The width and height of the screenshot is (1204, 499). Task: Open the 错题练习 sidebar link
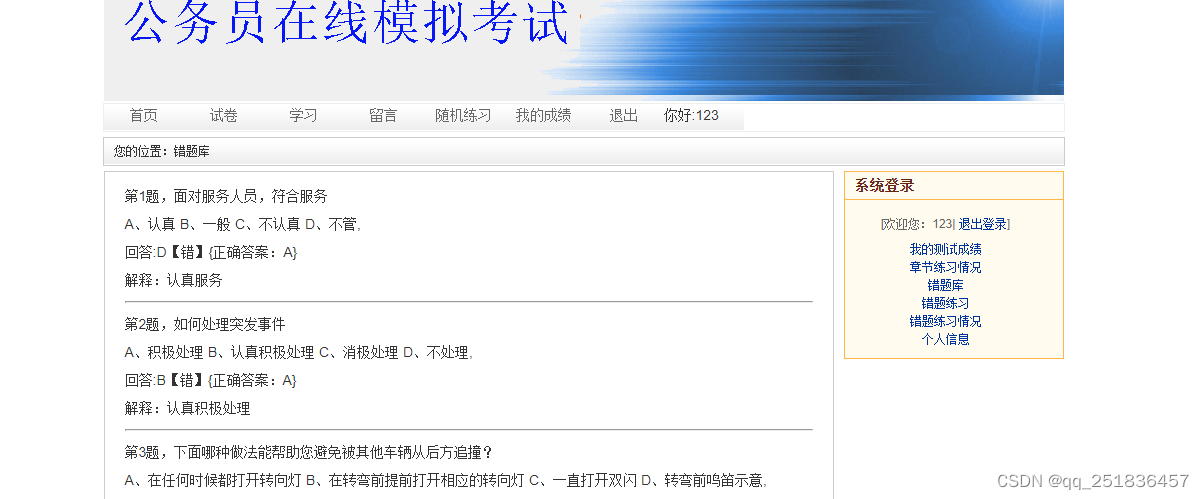pos(945,303)
